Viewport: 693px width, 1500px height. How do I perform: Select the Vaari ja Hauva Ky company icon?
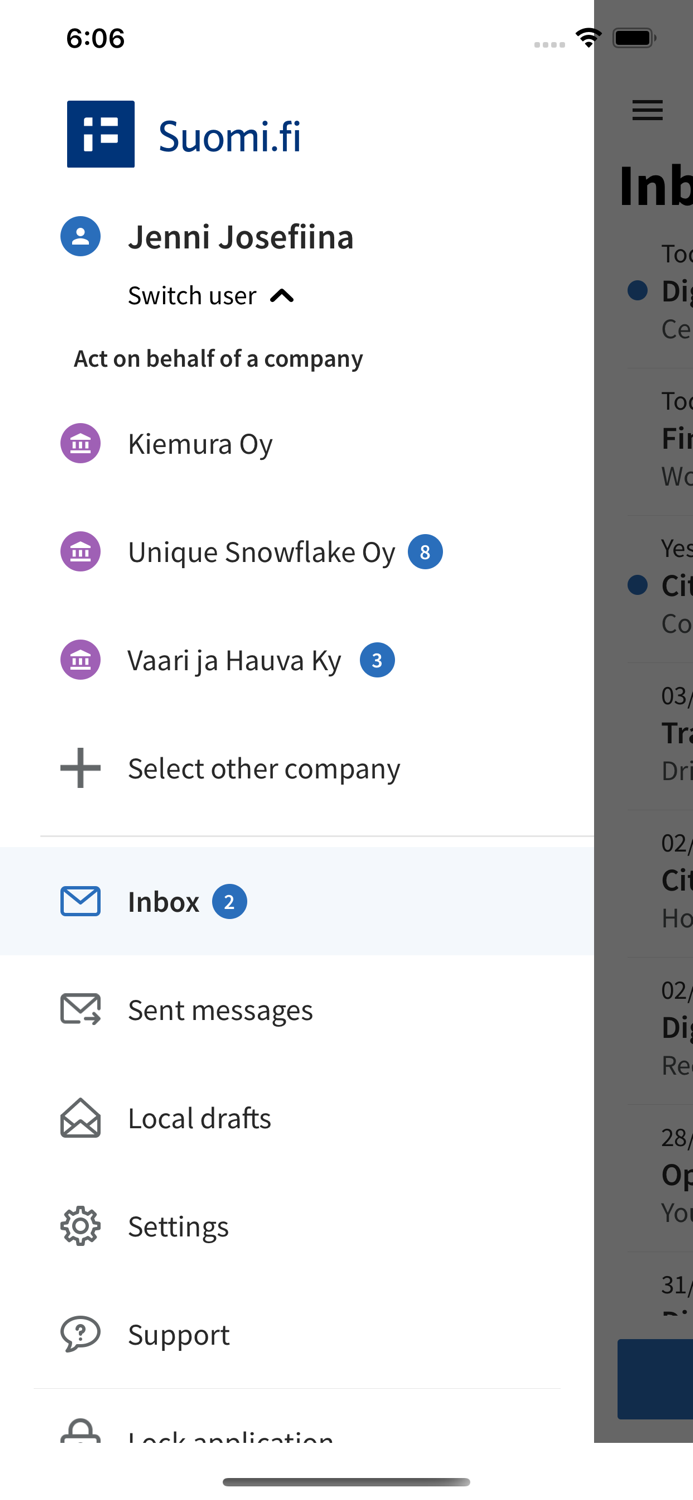pos(80,659)
